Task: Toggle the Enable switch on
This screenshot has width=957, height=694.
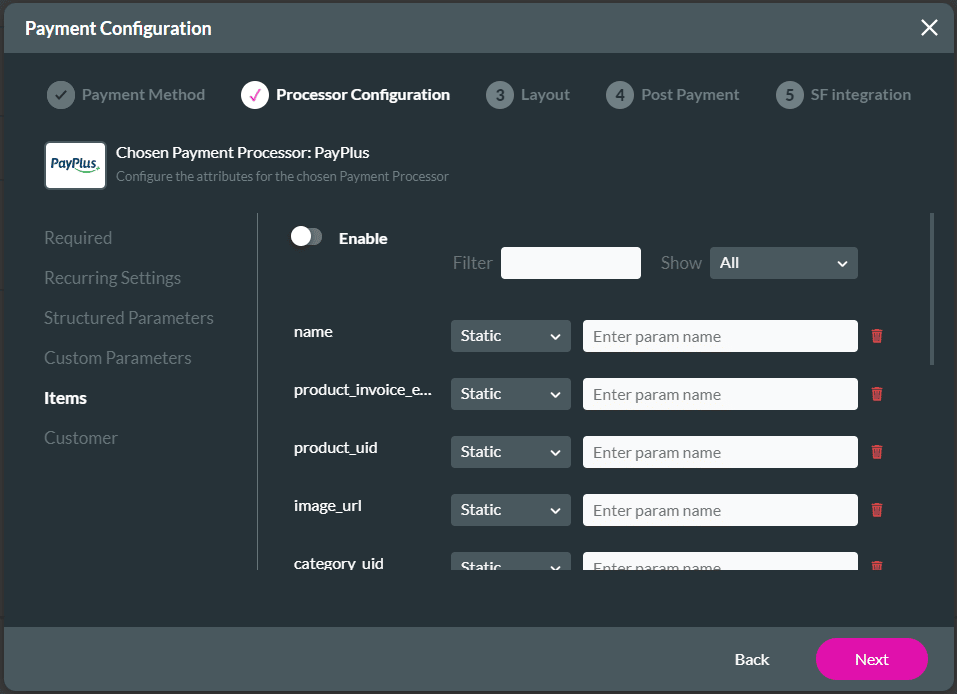Action: [x=306, y=237]
